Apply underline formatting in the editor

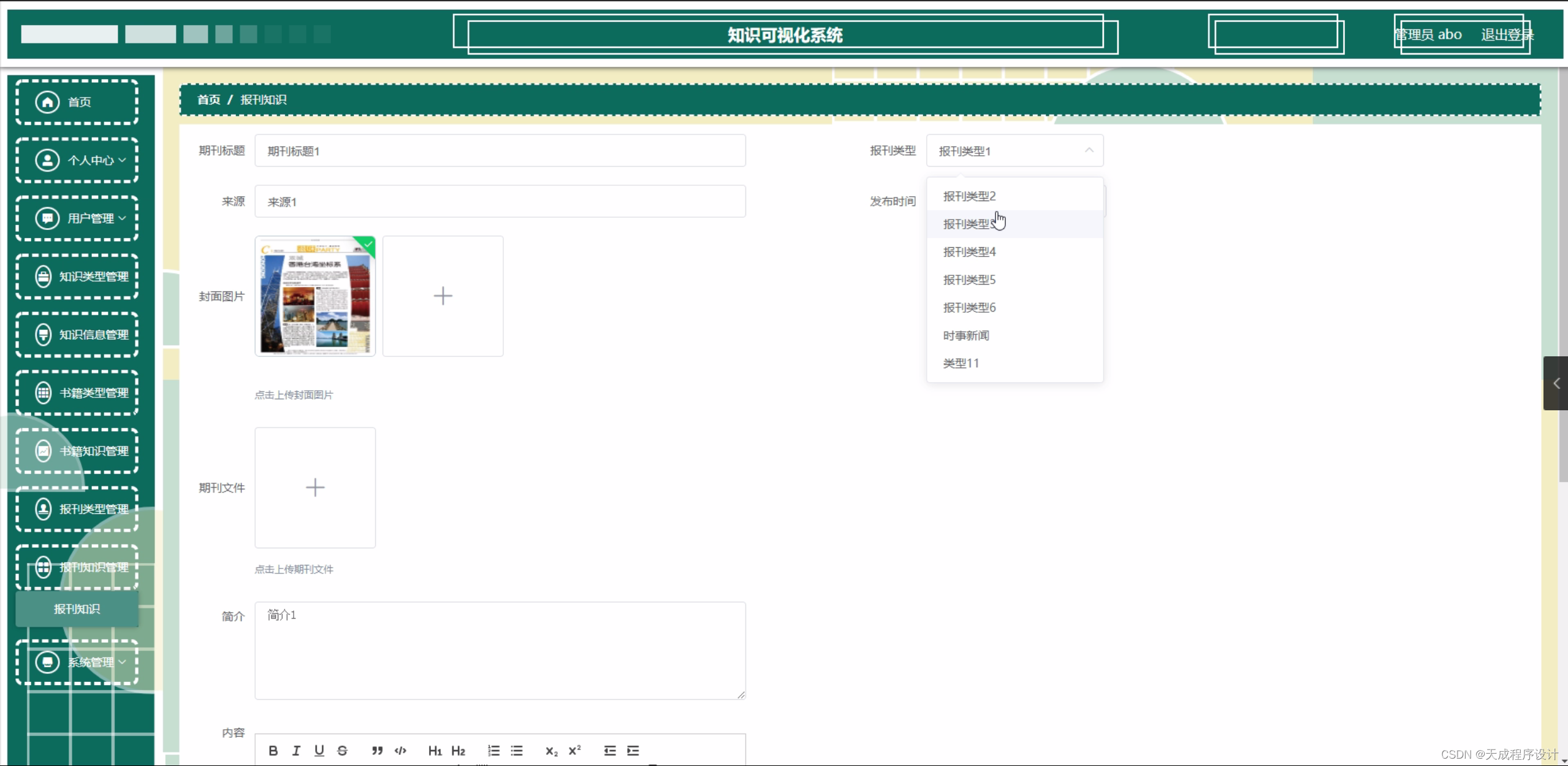[x=319, y=751]
